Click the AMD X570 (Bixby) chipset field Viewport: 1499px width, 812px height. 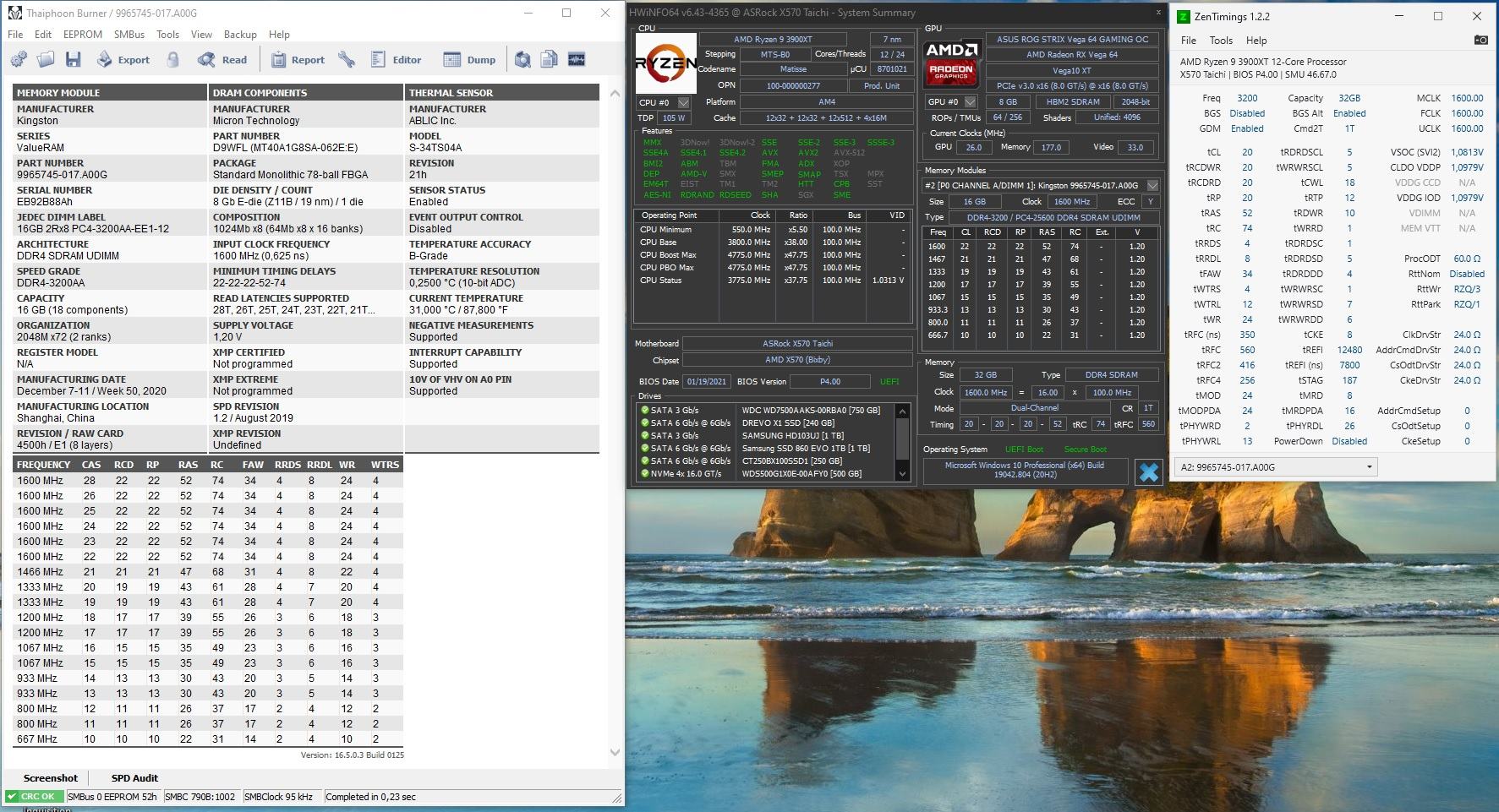797,360
